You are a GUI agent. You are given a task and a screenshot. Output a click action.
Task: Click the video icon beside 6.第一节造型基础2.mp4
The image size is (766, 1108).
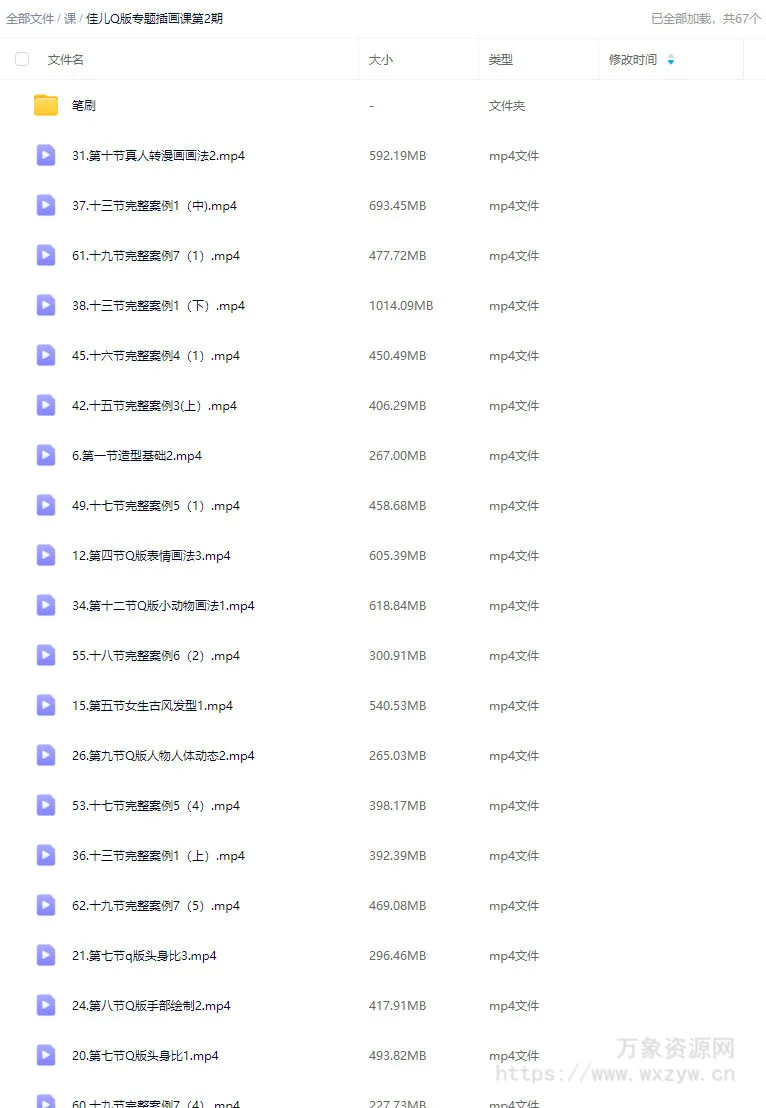click(46, 456)
